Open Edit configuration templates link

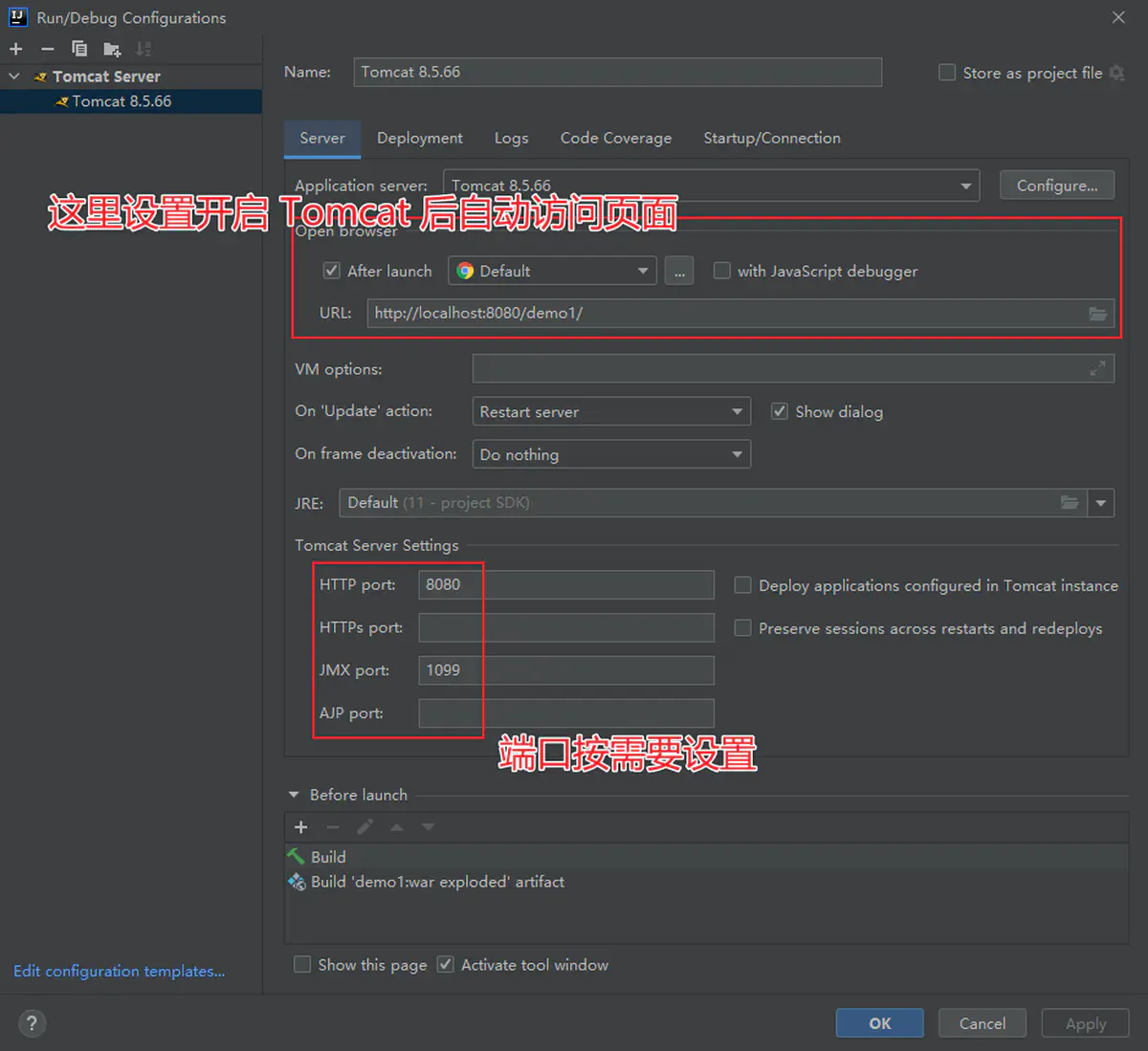(120, 972)
